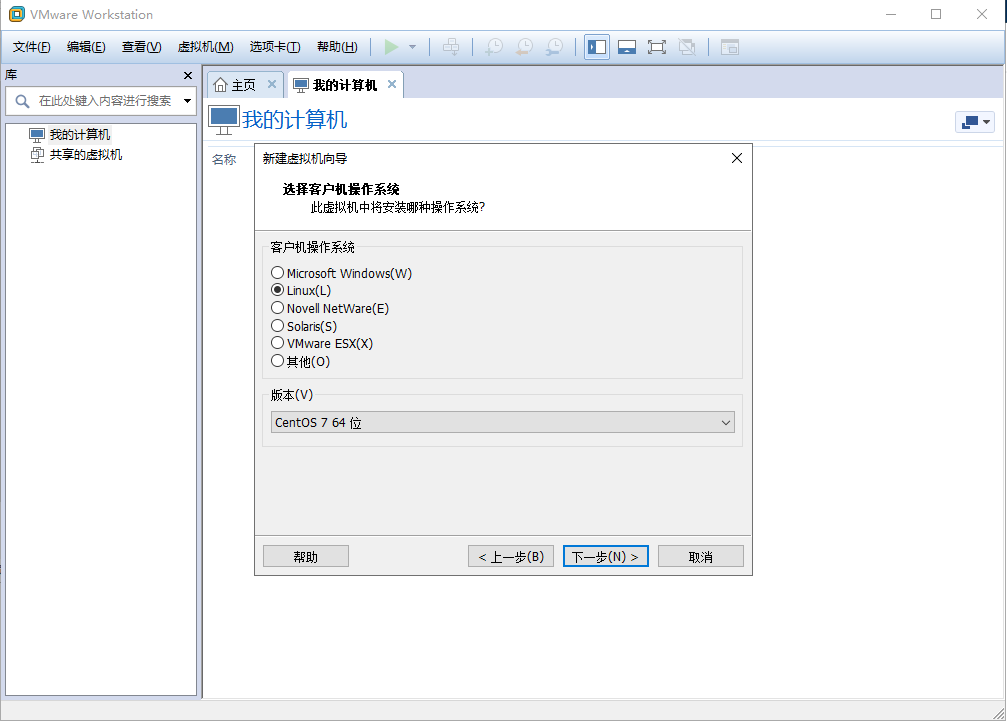Screen dimensions: 1007x721
Task: Minimize the VMware Workstation window
Action: click(891, 14)
